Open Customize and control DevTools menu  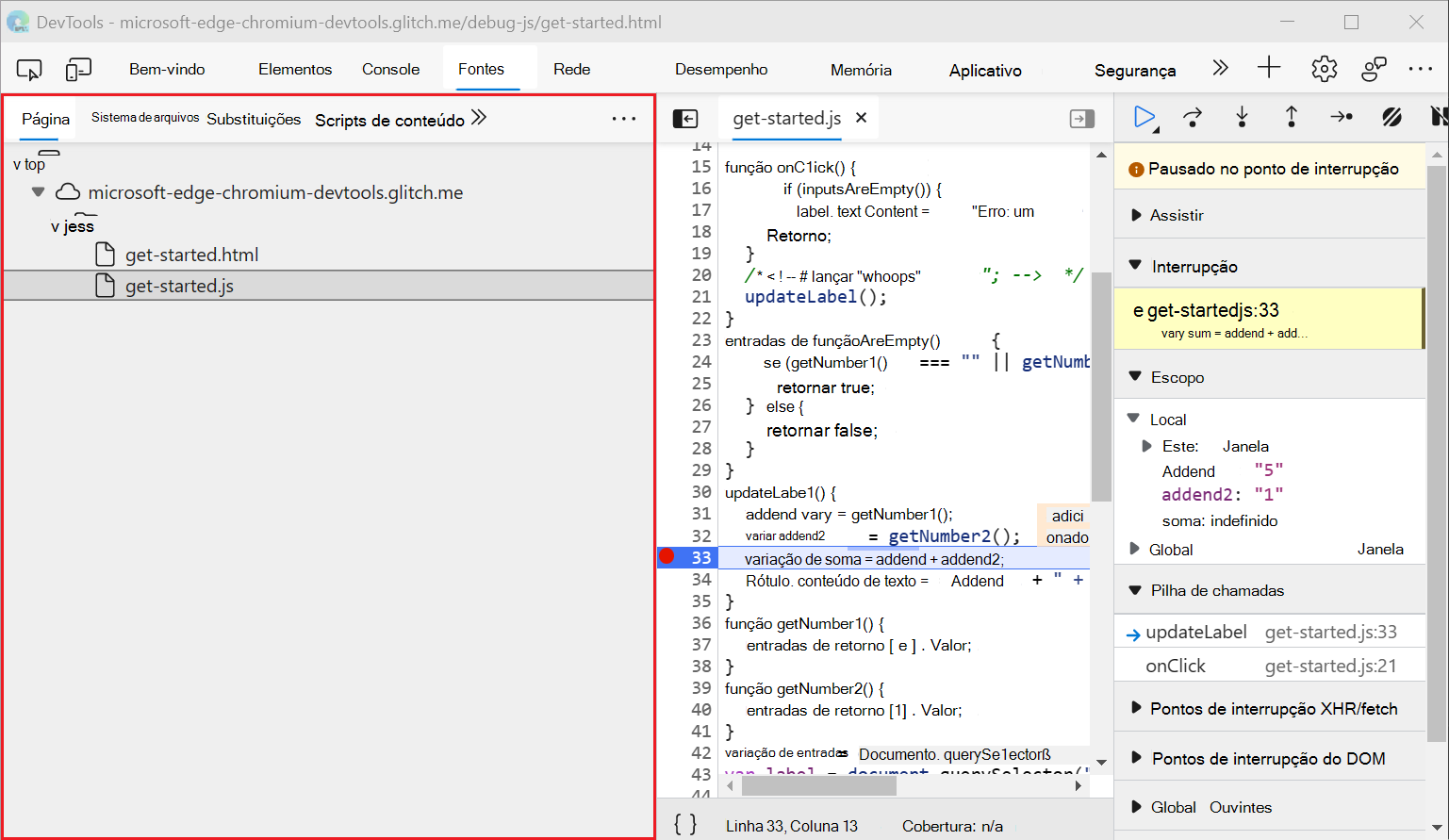point(1421,68)
